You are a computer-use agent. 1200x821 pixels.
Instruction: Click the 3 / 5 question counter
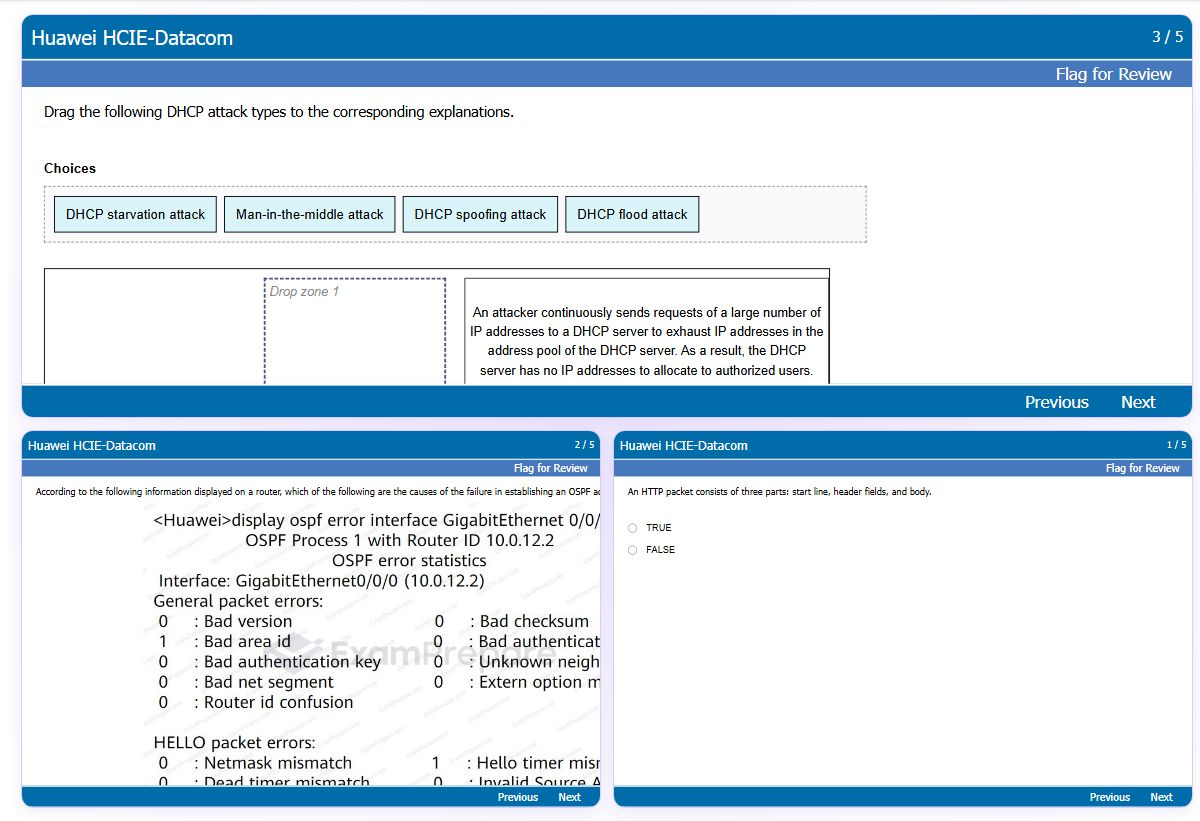tap(1167, 37)
